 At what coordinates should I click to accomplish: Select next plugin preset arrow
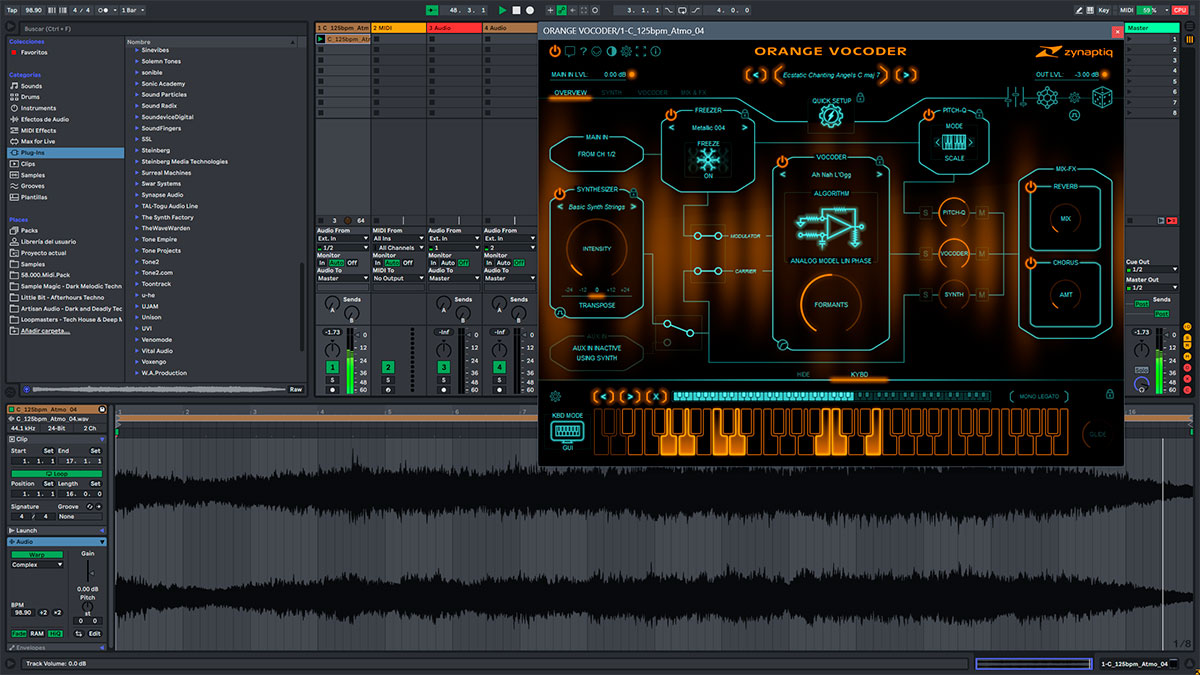tap(906, 74)
